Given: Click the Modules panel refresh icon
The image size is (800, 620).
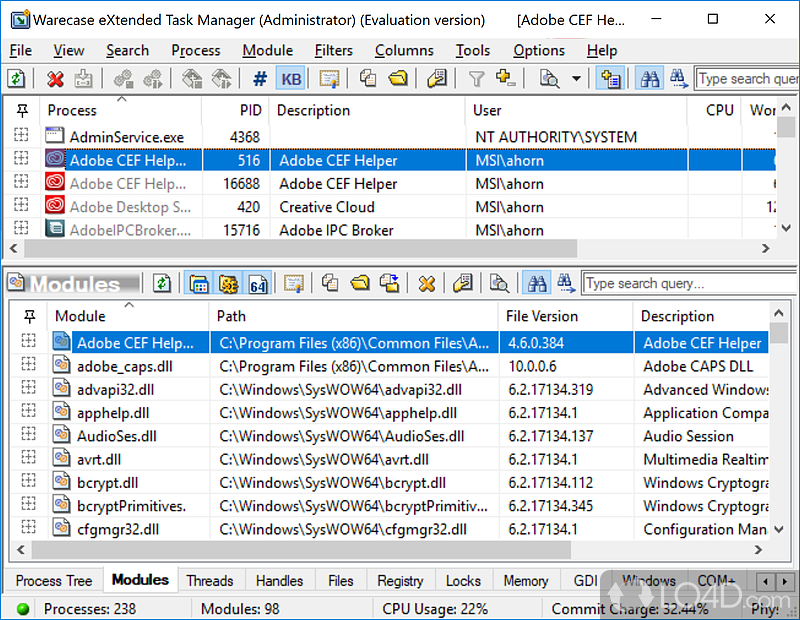Looking at the screenshot, I should pos(162,283).
